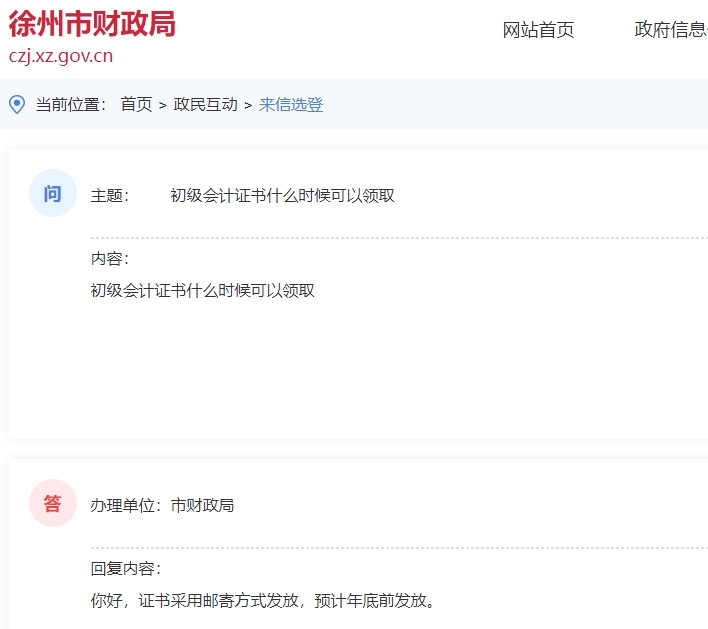Click the 市财政局 handling unit name

203,506
